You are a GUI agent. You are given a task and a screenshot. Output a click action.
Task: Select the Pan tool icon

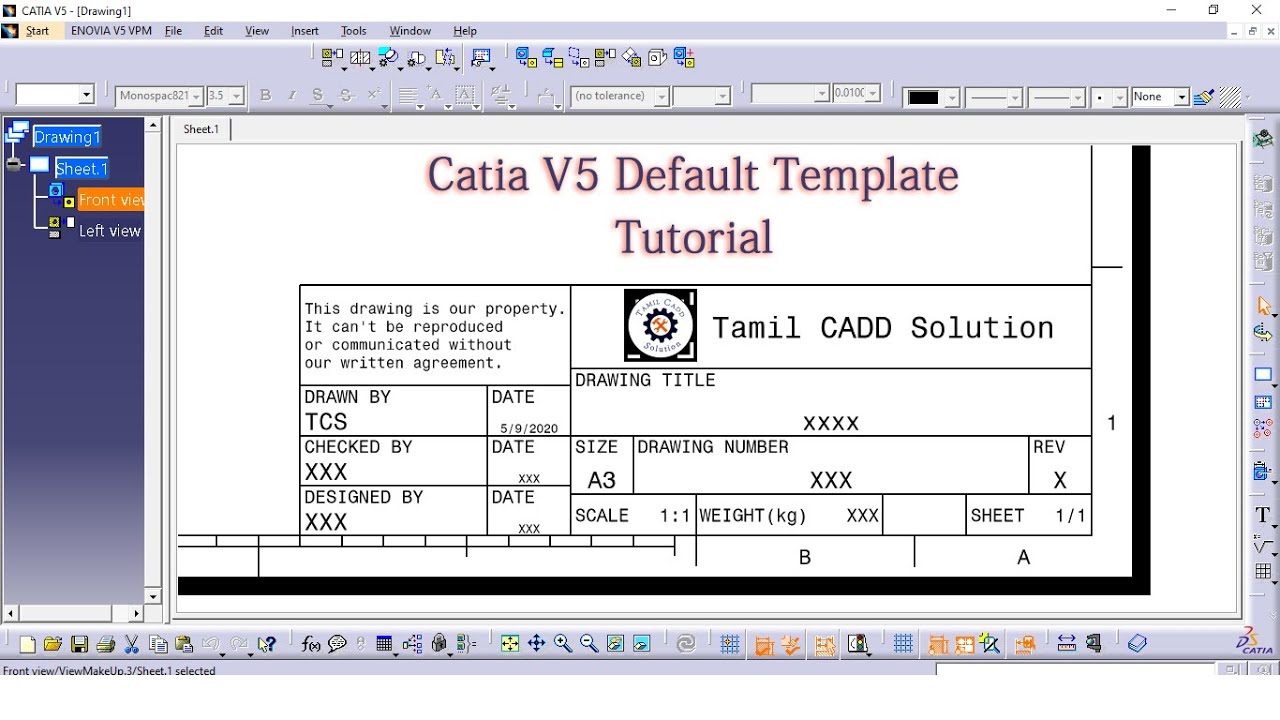click(536, 644)
